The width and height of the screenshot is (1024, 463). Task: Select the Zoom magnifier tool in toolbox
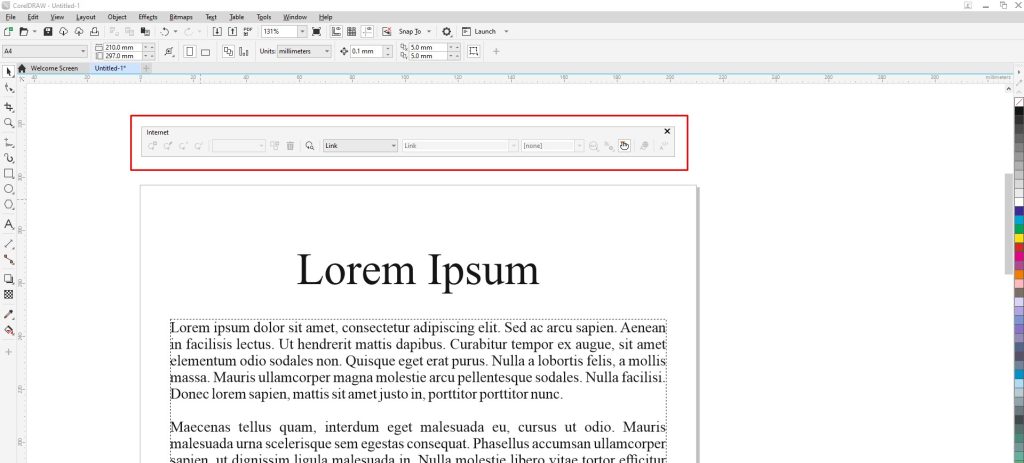tap(8, 123)
